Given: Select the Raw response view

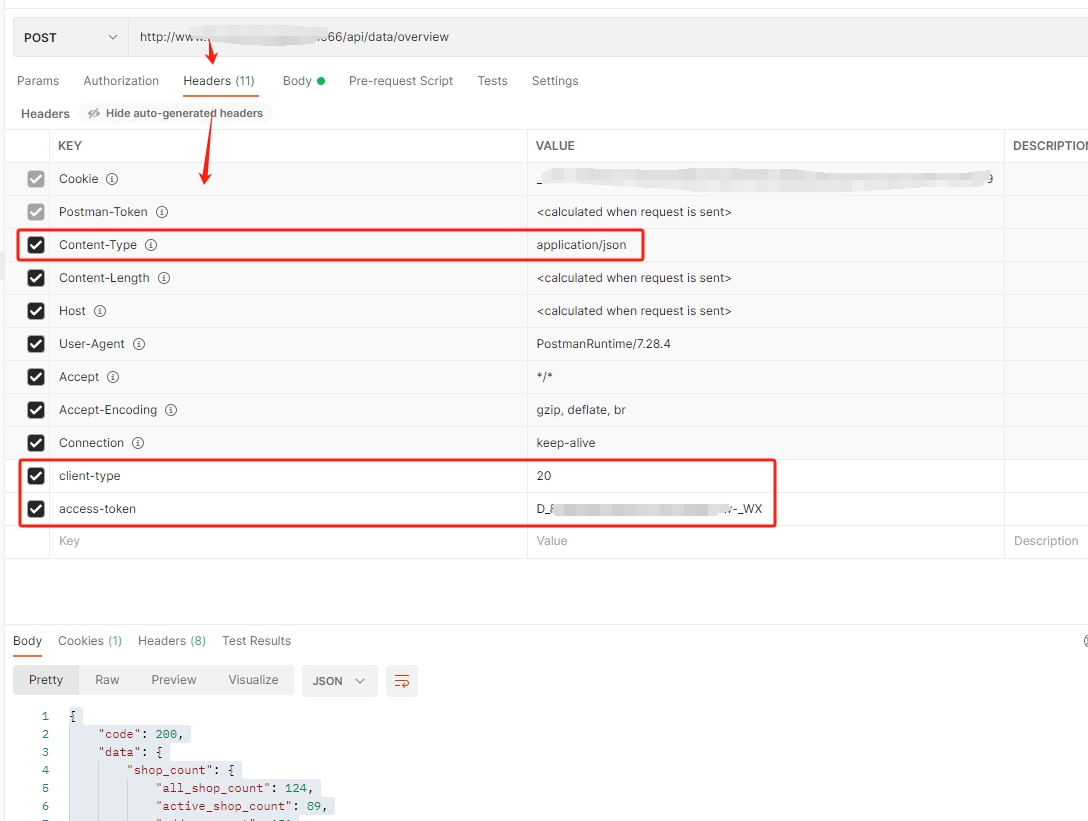Looking at the screenshot, I should [107, 680].
